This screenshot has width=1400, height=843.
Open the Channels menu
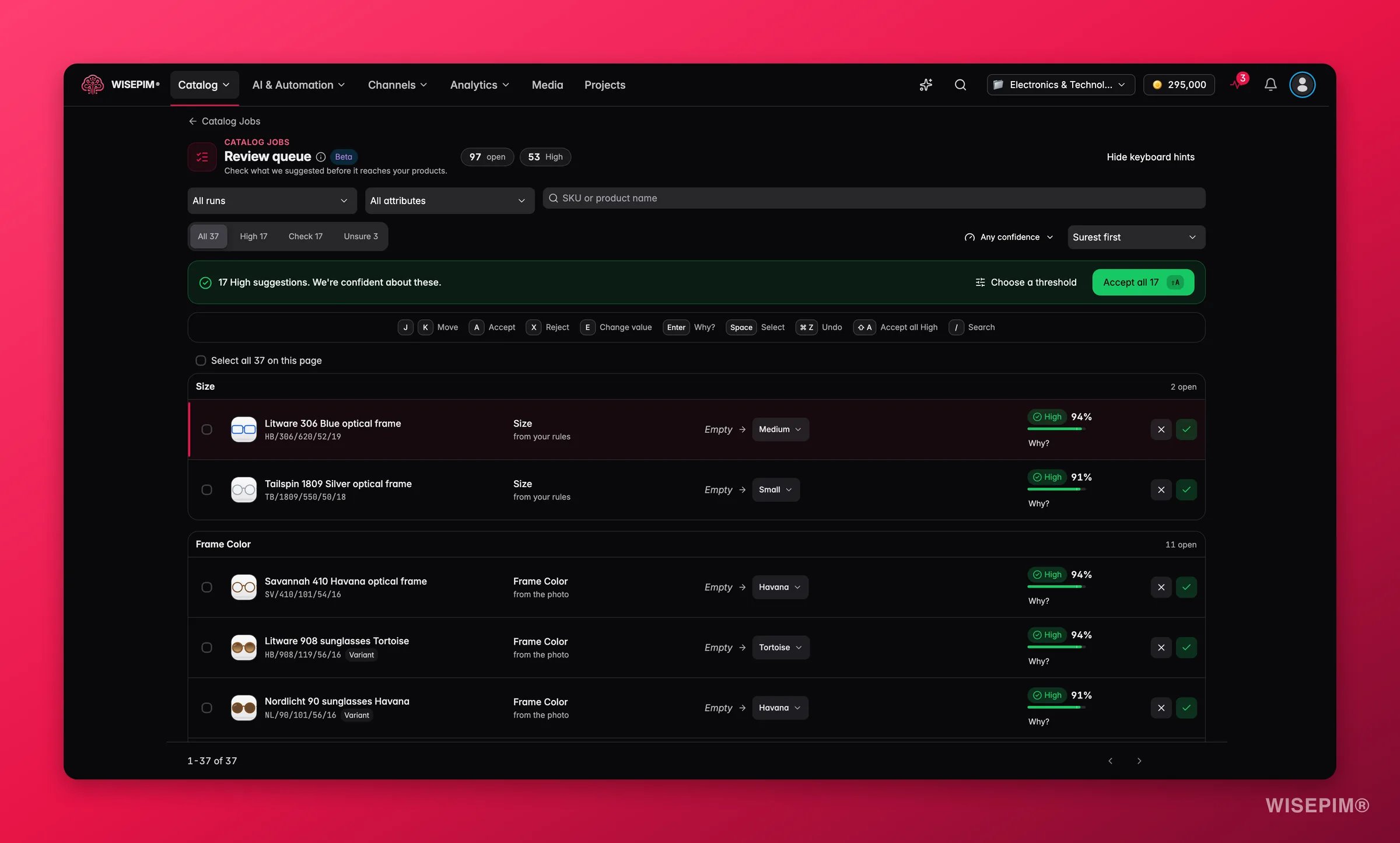397,85
